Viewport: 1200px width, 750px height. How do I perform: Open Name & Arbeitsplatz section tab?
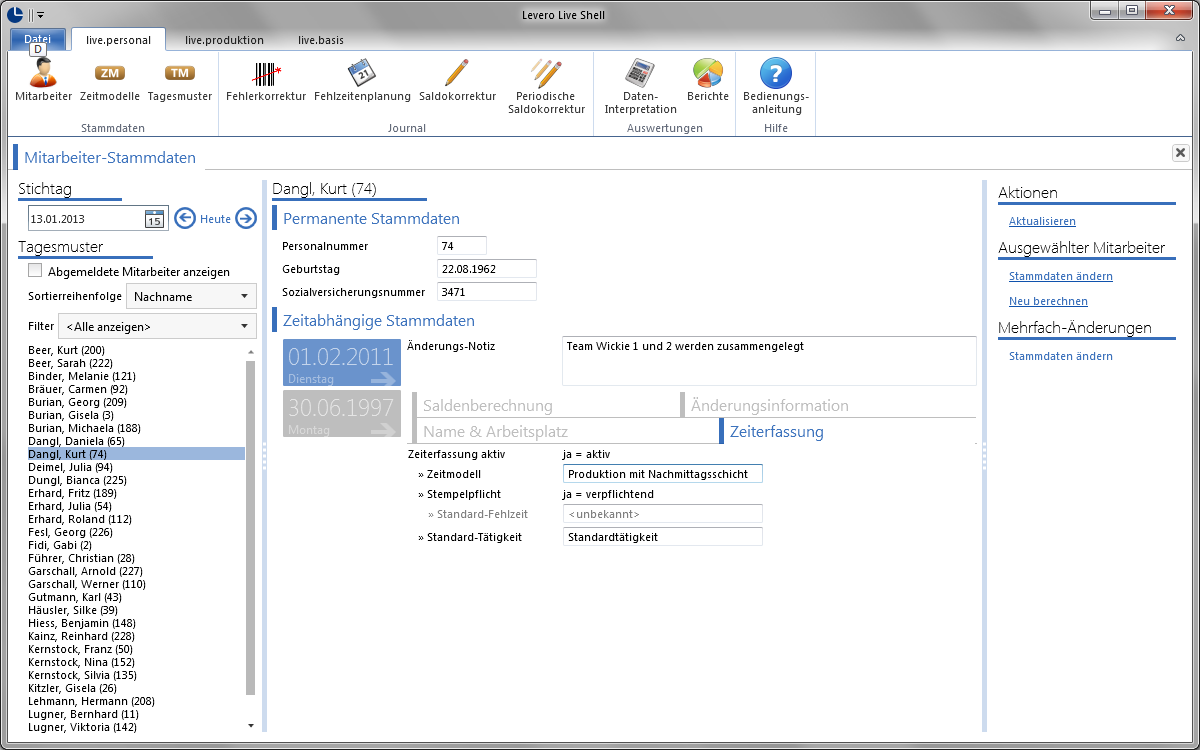point(565,431)
